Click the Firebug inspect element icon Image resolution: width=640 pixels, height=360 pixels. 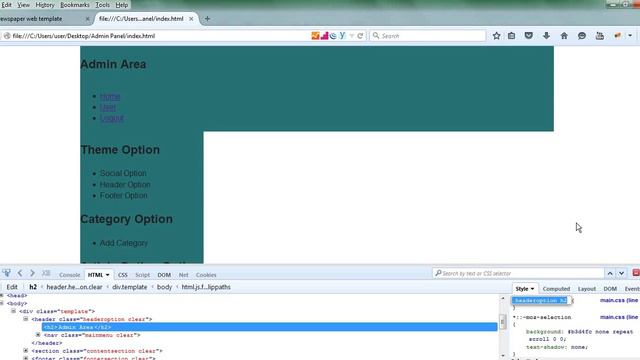click(7, 273)
